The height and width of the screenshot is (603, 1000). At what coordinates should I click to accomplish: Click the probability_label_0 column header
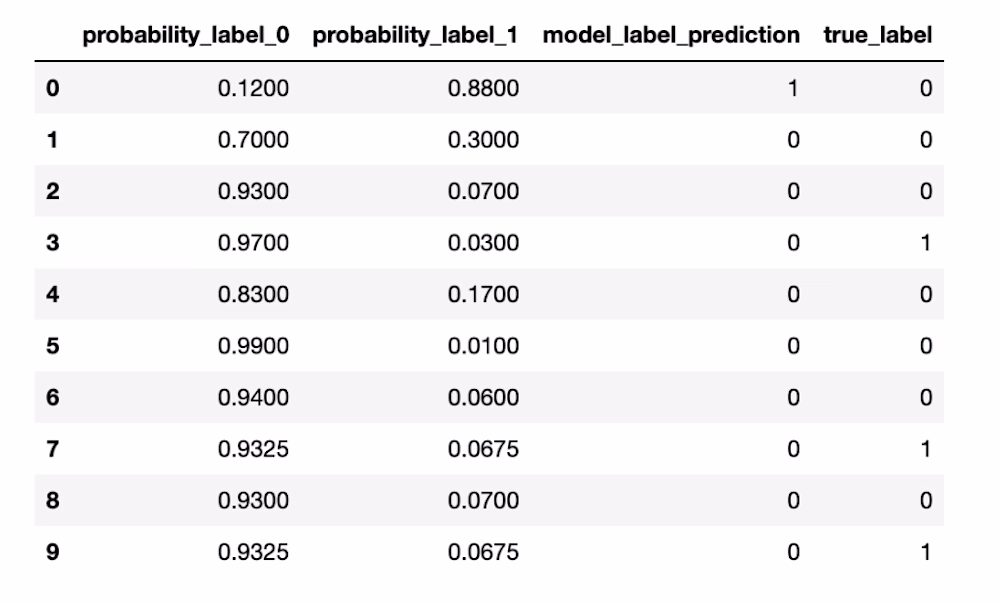186,36
